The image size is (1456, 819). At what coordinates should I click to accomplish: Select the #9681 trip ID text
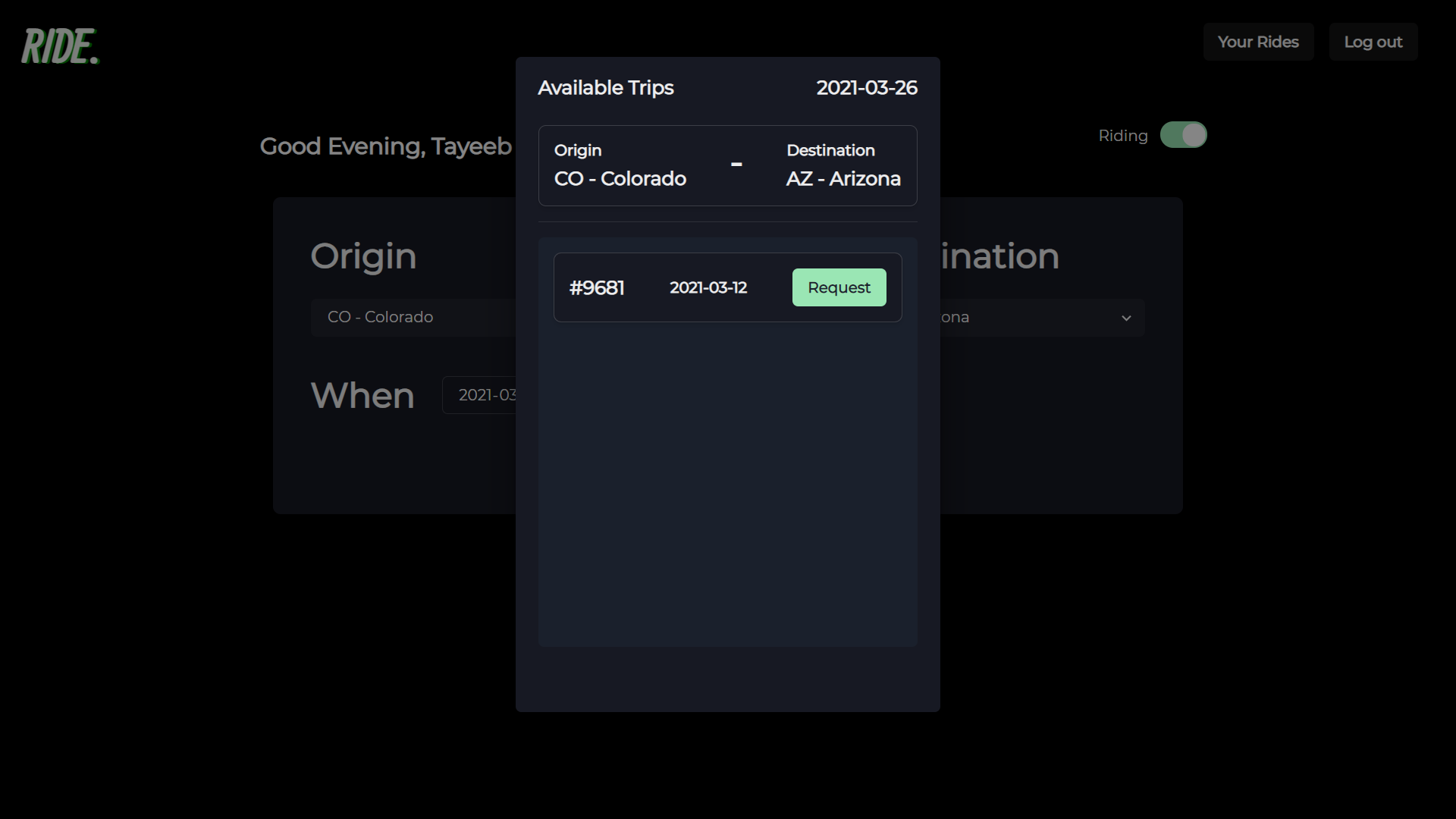click(597, 288)
